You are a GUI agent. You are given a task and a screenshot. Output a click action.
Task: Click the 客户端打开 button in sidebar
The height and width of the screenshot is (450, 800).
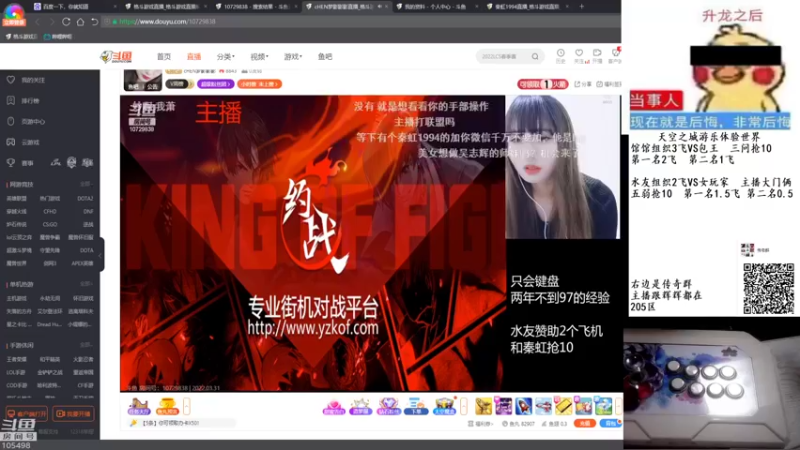(x=27, y=414)
